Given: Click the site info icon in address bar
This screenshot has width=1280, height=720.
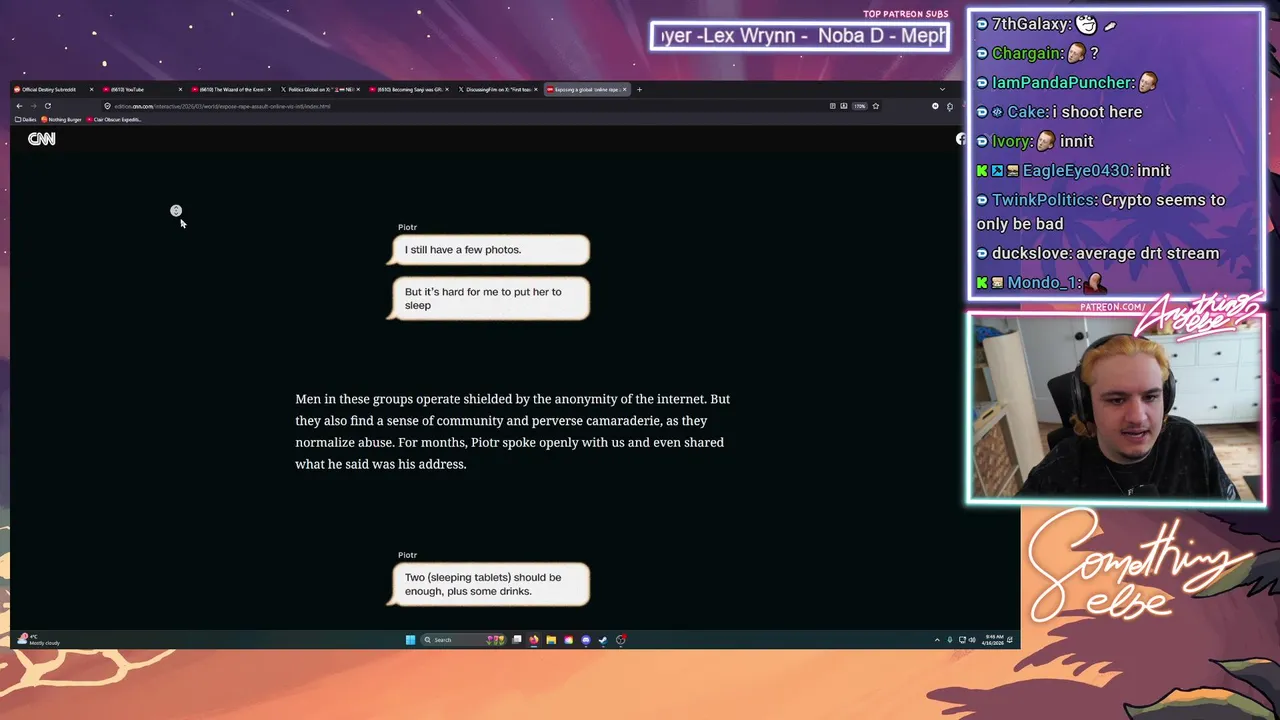Looking at the screenshot, I should click(x=107, y=106).
